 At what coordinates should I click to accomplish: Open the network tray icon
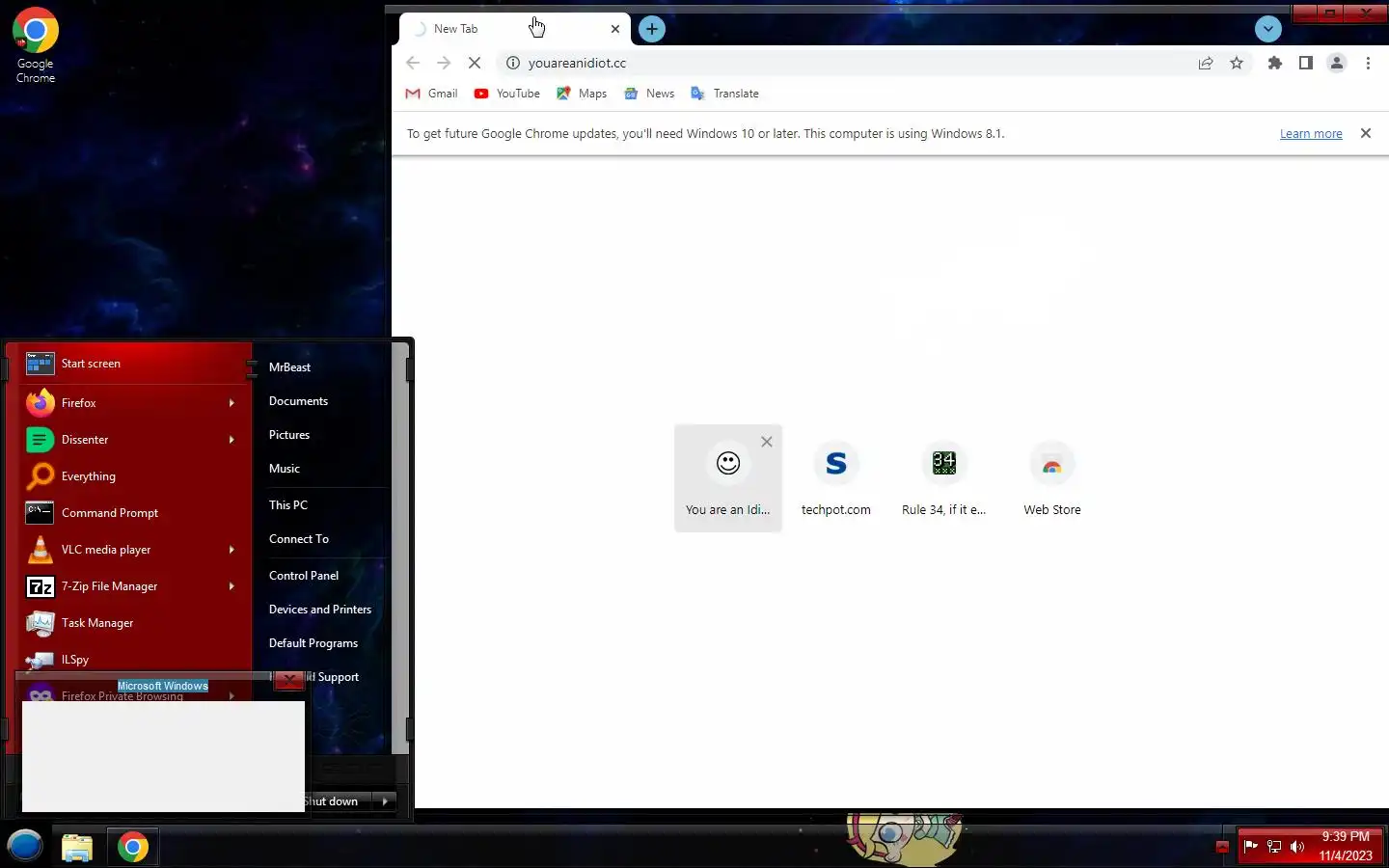(x=1274, y=847)
